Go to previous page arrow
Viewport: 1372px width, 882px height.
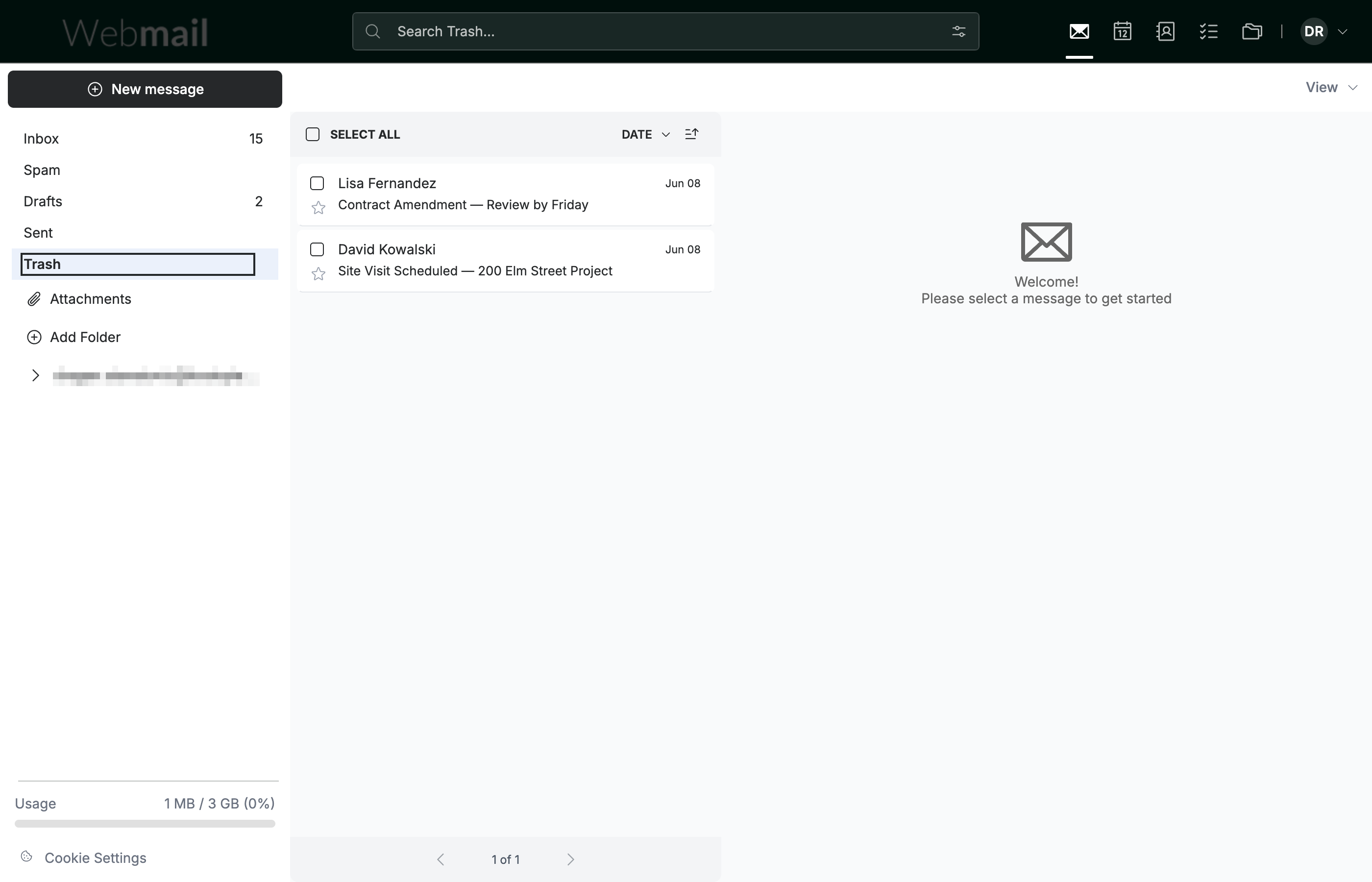(x=441, y=859)
